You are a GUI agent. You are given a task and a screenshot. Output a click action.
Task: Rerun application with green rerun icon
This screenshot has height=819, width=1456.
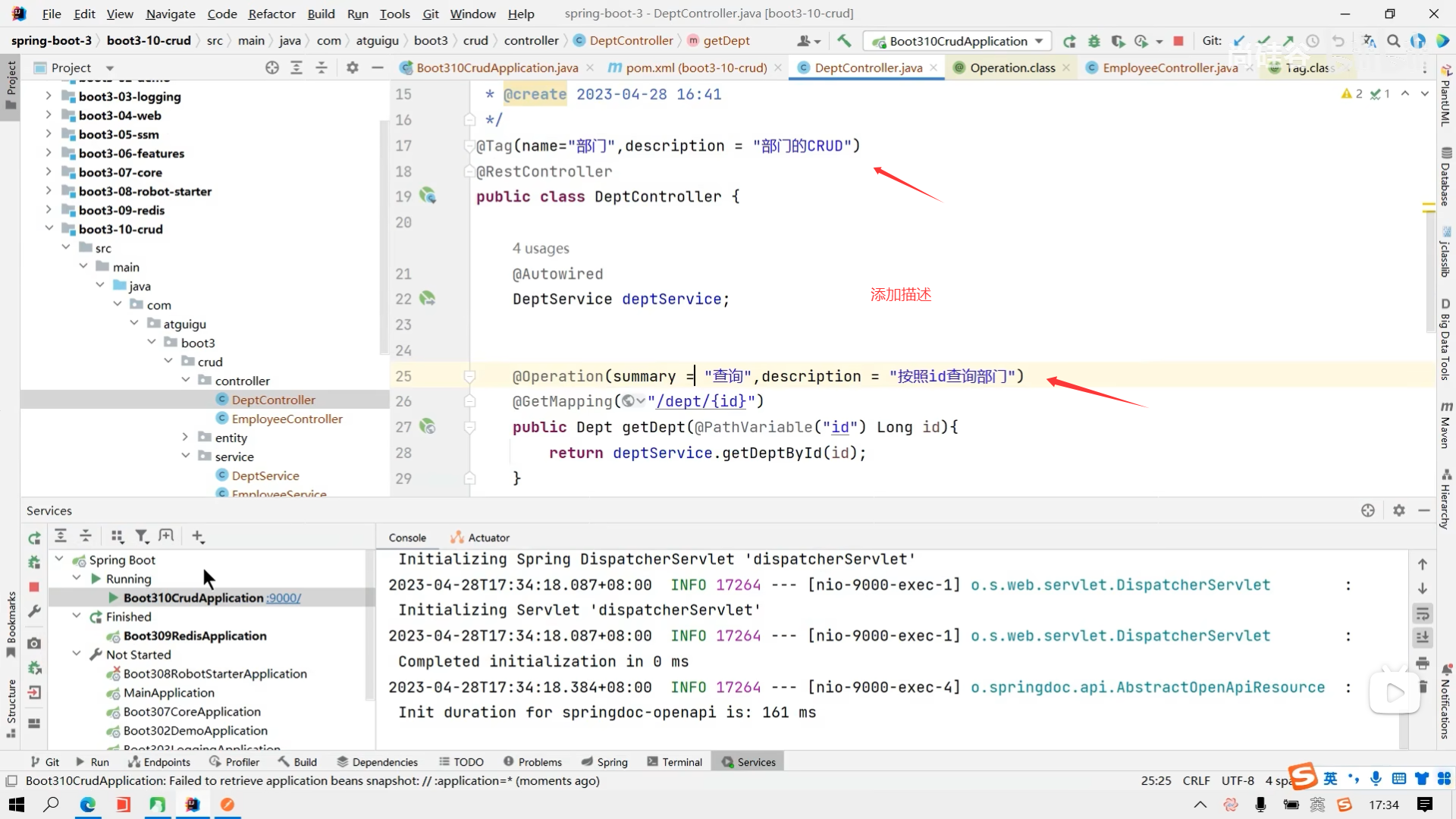[1069, 41]
